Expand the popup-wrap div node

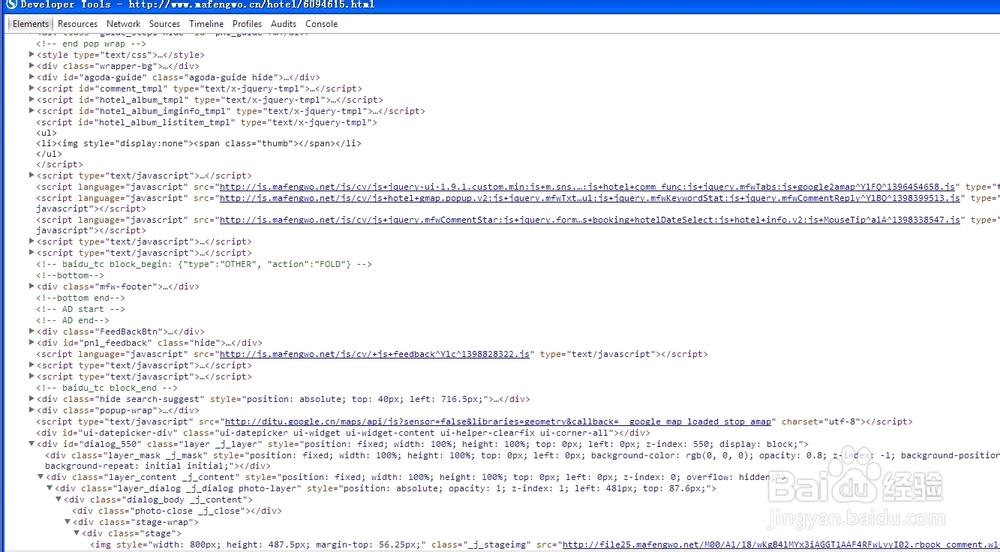31,410
